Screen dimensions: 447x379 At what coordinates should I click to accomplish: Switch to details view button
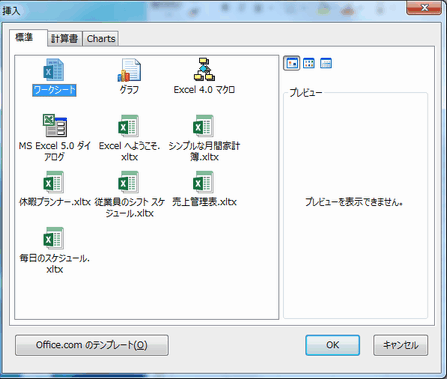[x=326, y=63]
